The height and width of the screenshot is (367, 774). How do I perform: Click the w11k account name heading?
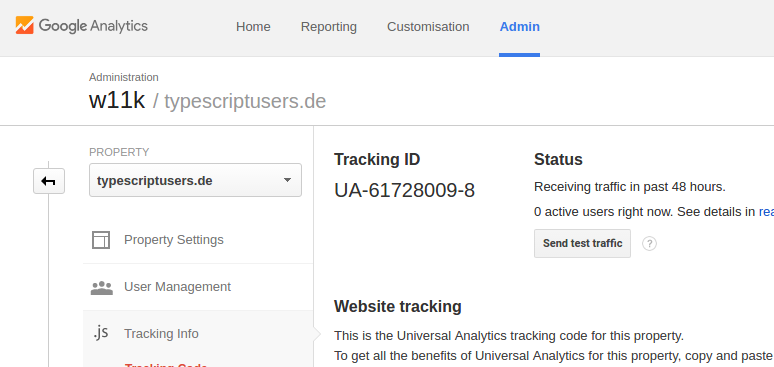(117, 101)
